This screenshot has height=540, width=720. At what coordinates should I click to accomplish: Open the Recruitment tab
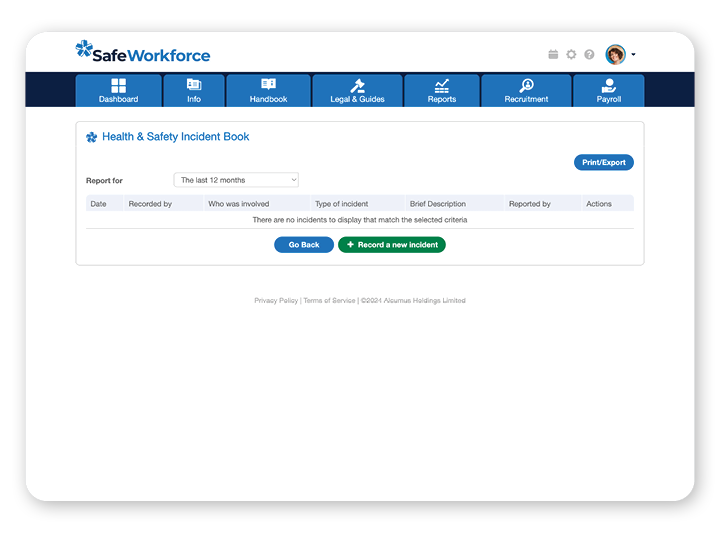(x=526, y=91)
